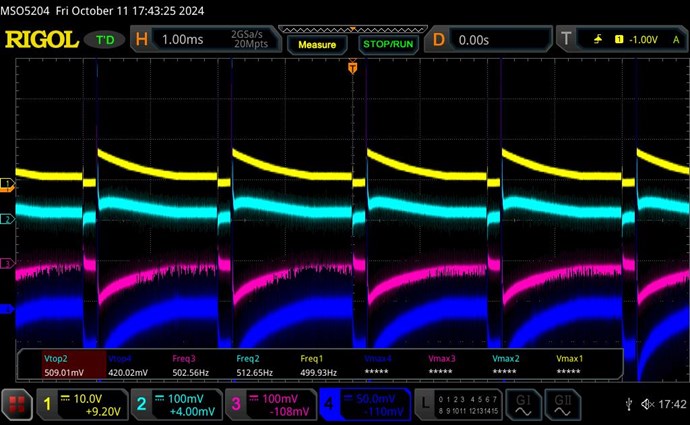Viewport: 690px width, 425px height.
Task: Toggle channel 1 10.0V label
Action: [82, 405]
